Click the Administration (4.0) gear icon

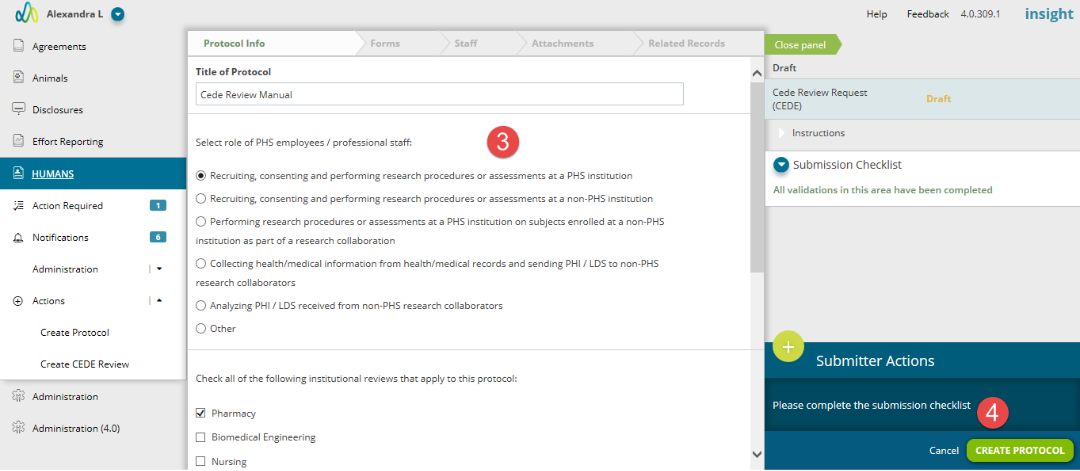point(19,428)
